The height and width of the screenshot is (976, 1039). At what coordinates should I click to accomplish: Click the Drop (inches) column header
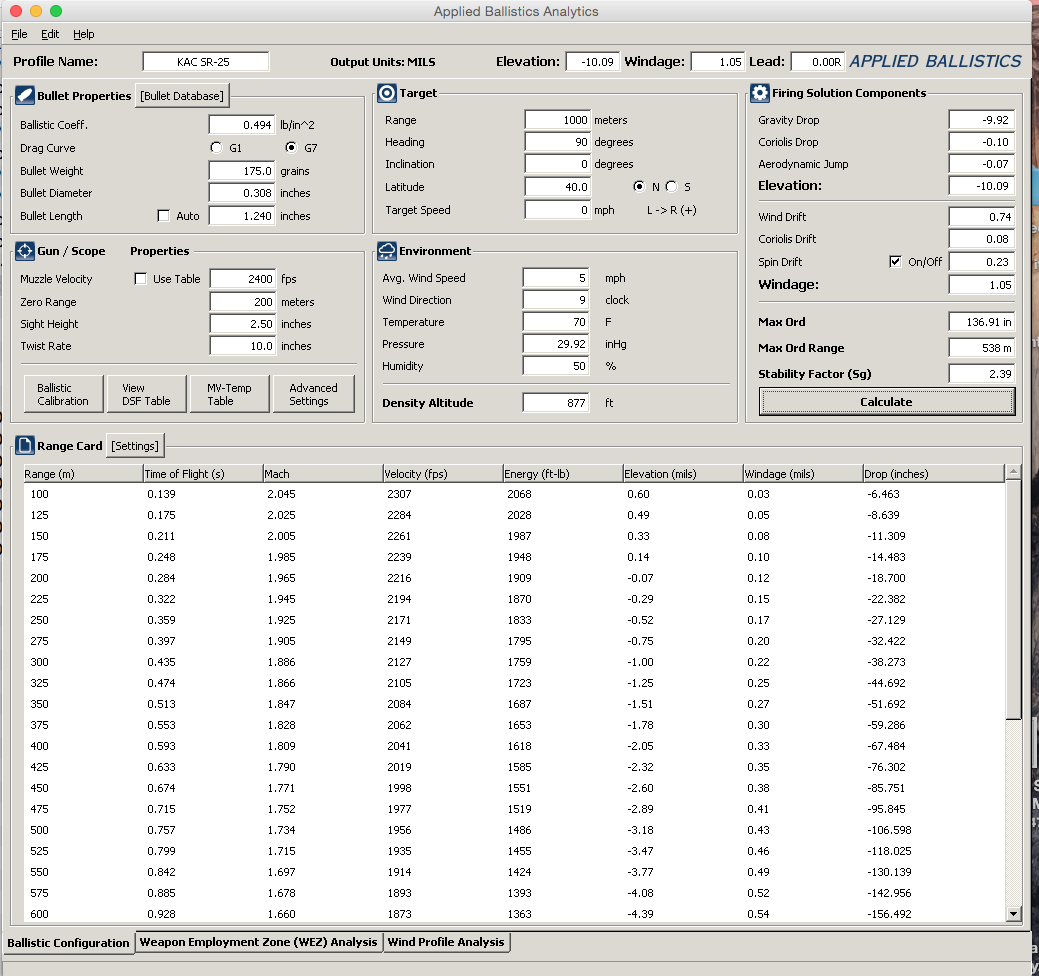[933, 473]
